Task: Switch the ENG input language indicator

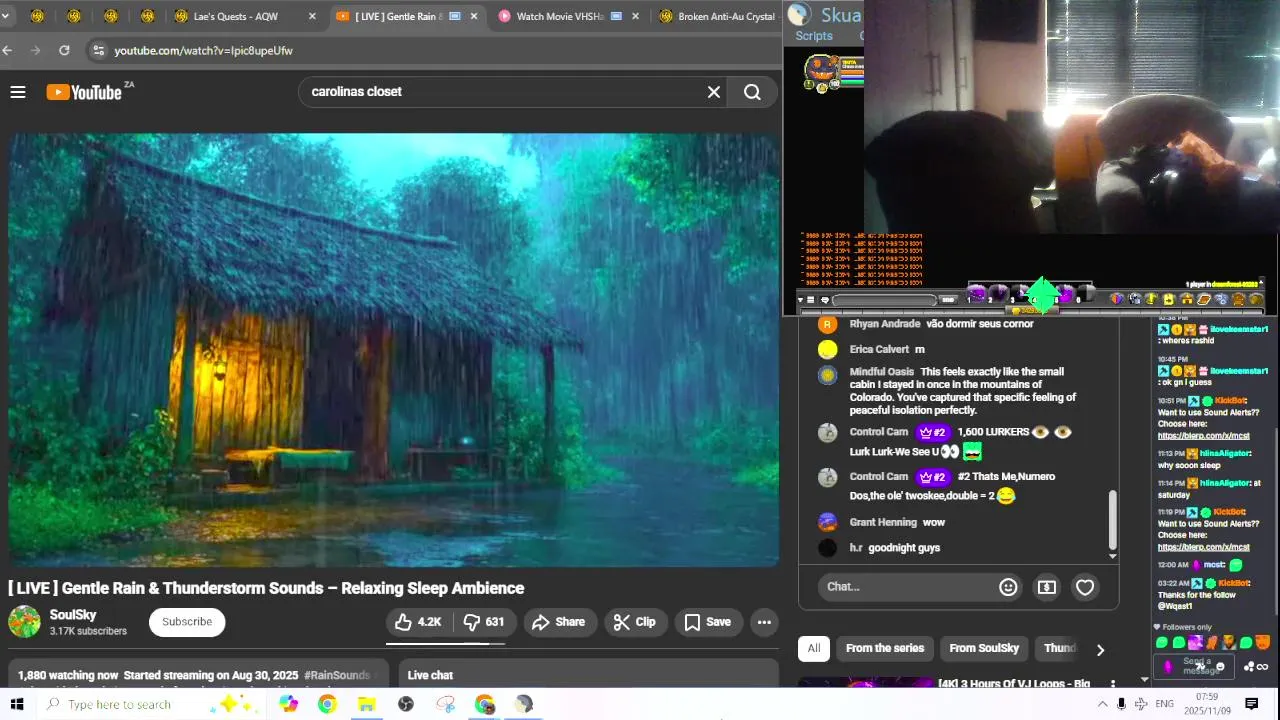Action: [1164, 704]
